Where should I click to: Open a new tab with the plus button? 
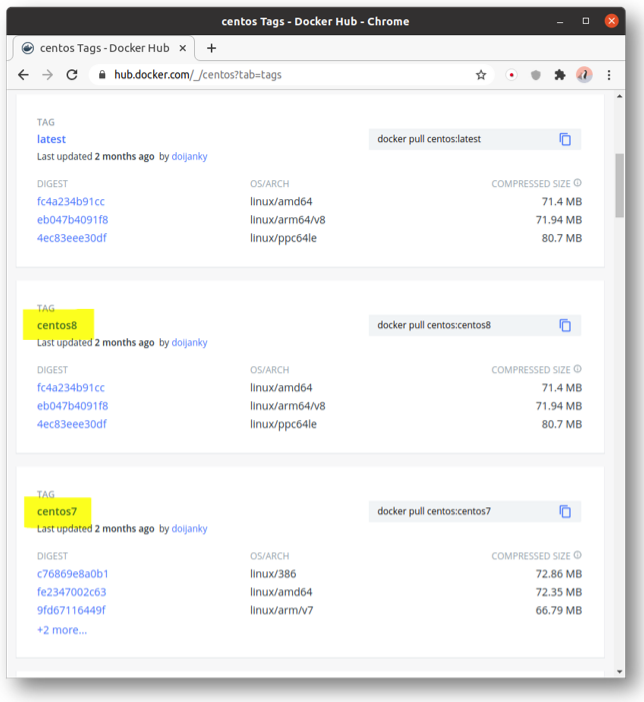[x=211, y=48]
